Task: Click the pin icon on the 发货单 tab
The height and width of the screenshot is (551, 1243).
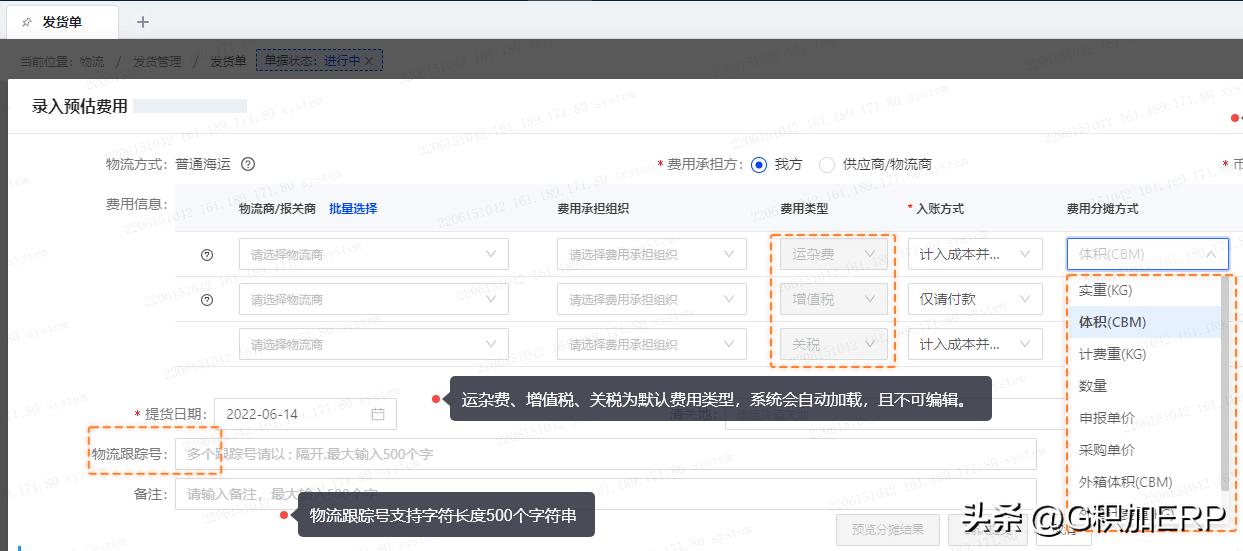Action: click(27, 21)
